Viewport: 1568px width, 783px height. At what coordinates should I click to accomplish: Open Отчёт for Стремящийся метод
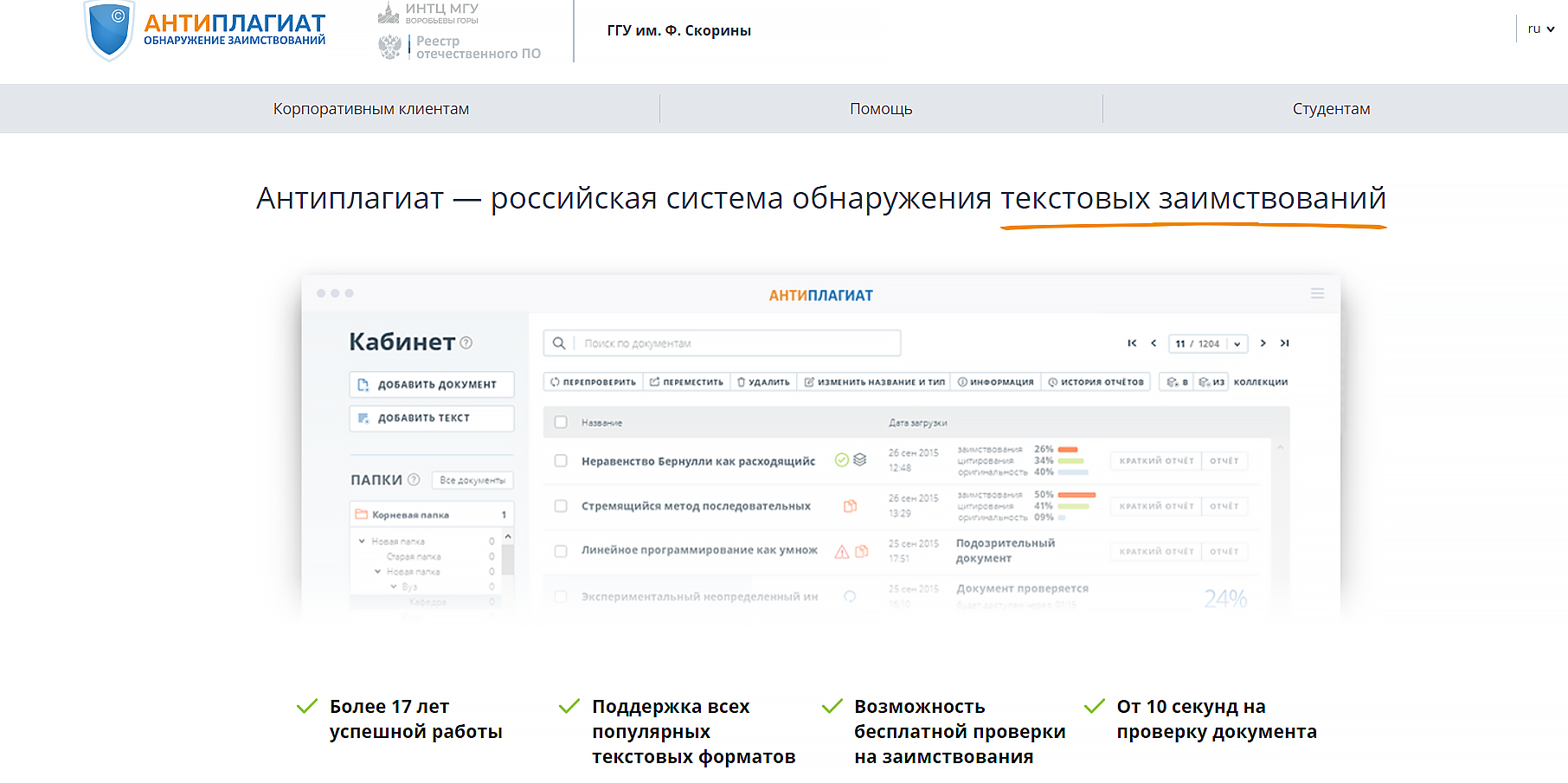coord(1224,506)
